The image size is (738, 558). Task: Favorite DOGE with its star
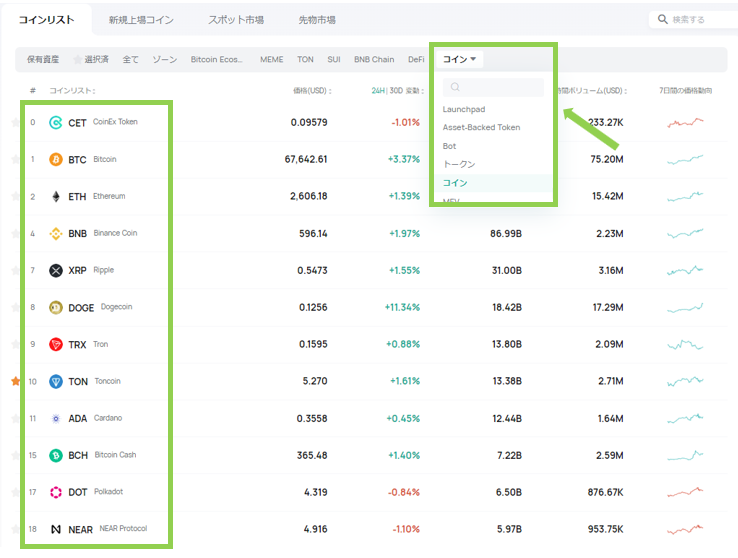16,307
